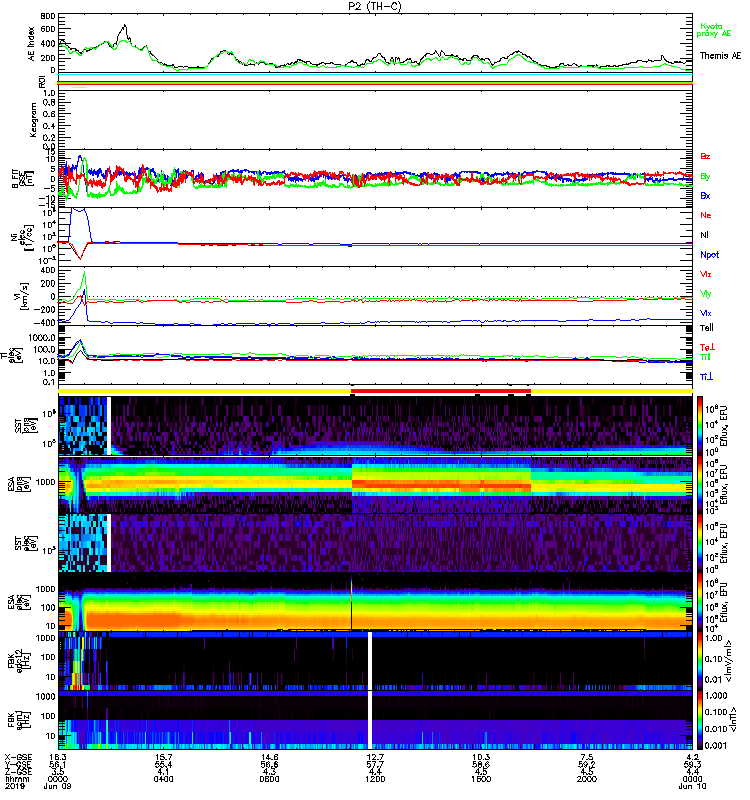
Task: Click inside the empty Keogram panel
Action: tap(375, 118)
